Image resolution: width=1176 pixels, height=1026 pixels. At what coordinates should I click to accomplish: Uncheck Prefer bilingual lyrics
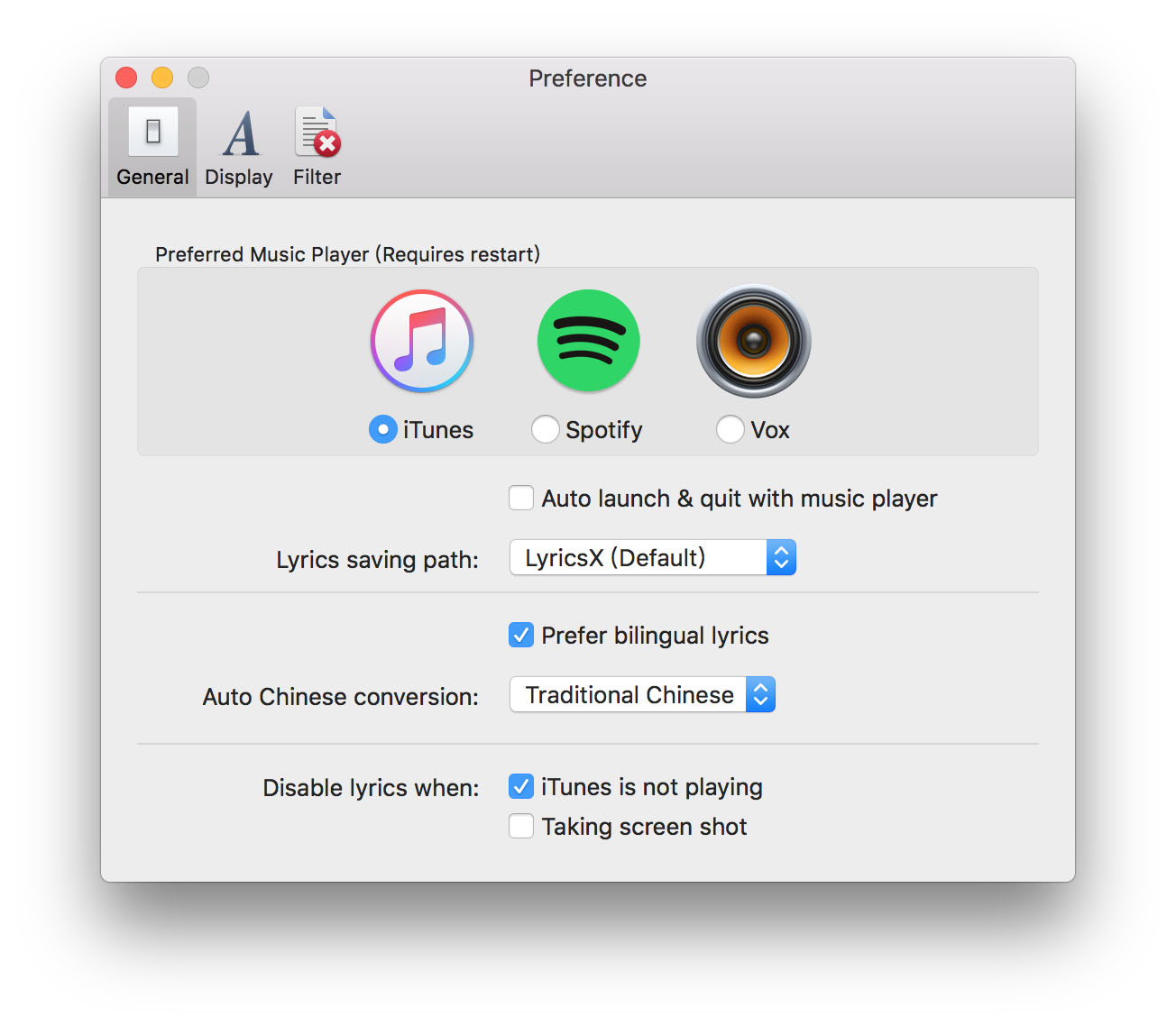[521, 635]
